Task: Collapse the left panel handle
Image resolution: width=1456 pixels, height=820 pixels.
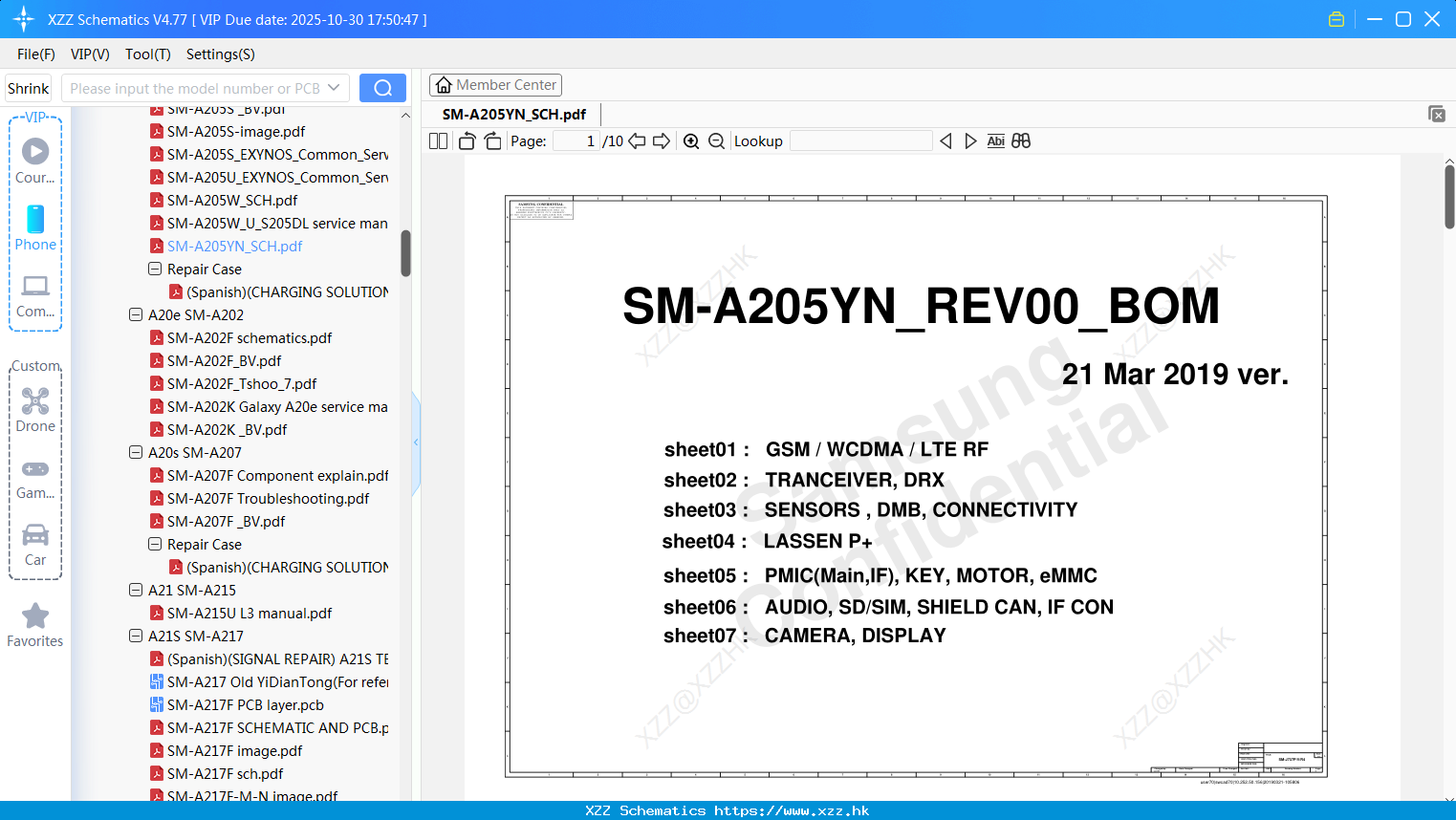Action: [x=416, y=442]
